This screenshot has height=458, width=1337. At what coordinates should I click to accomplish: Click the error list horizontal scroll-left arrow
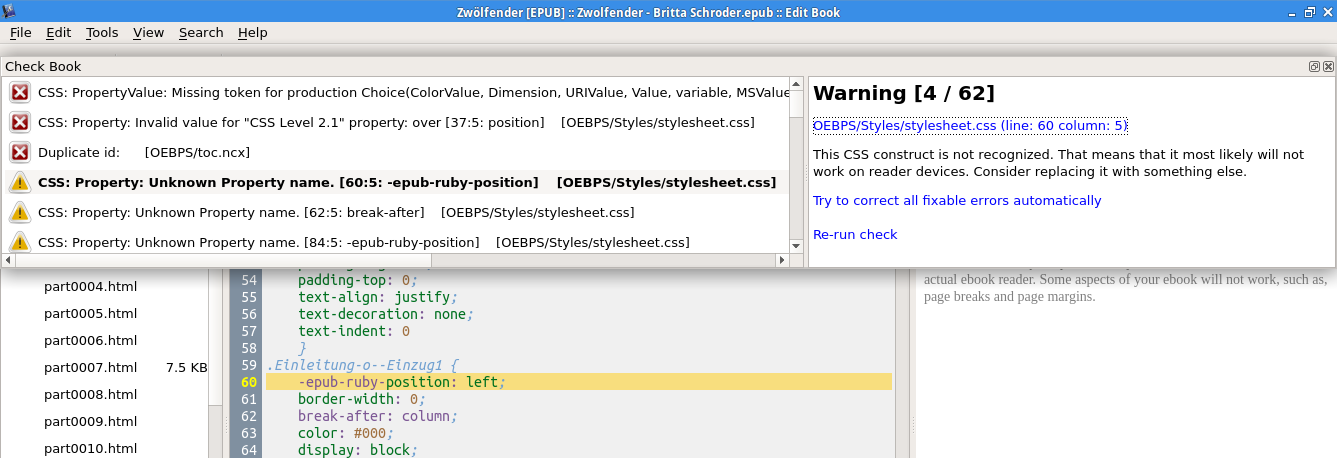[8, 260]
